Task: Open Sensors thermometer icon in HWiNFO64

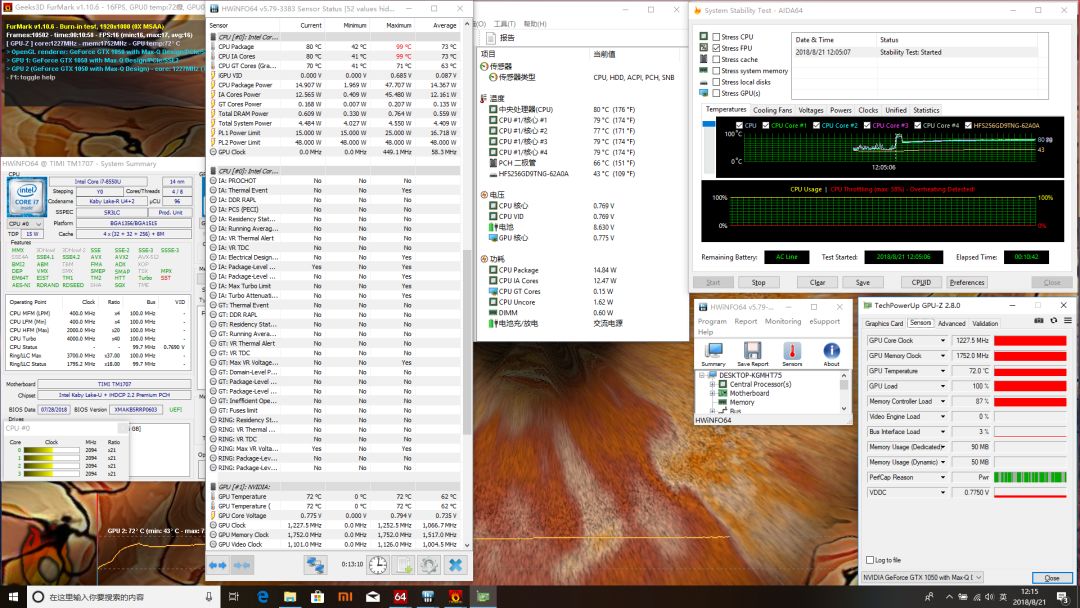Action: pos(792,354)
